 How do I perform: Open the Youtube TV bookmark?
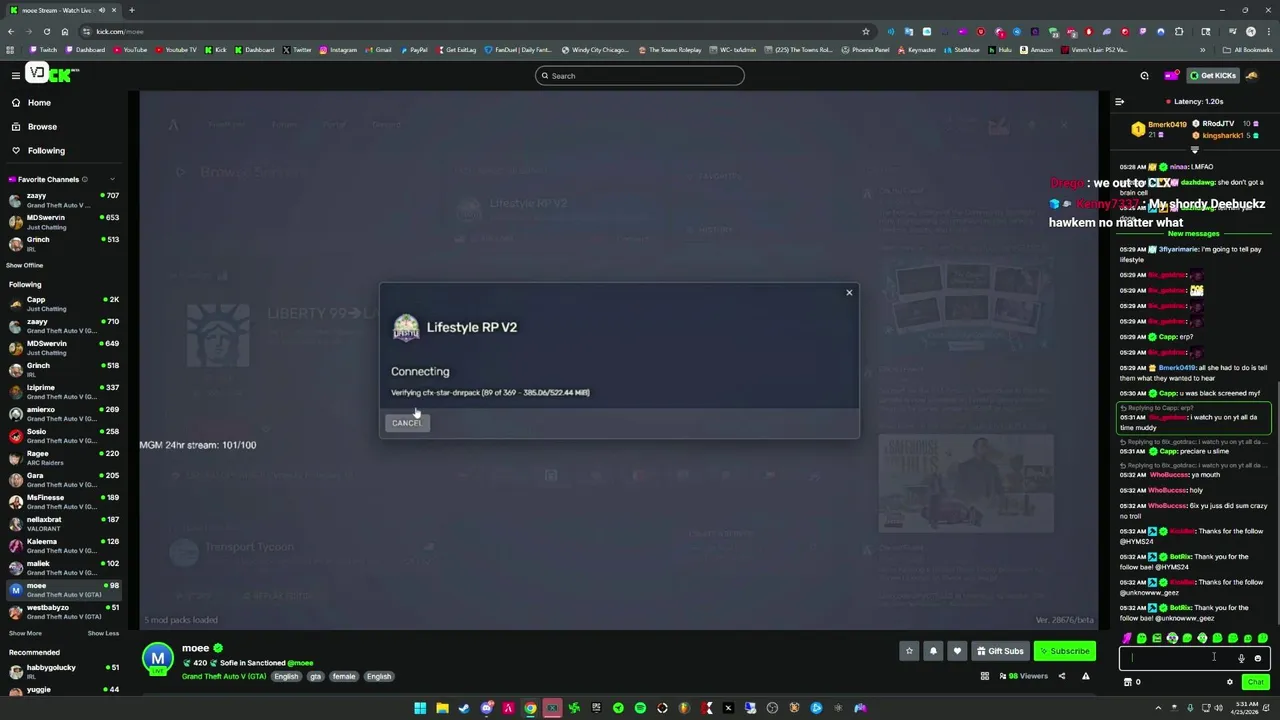point(176,50)
